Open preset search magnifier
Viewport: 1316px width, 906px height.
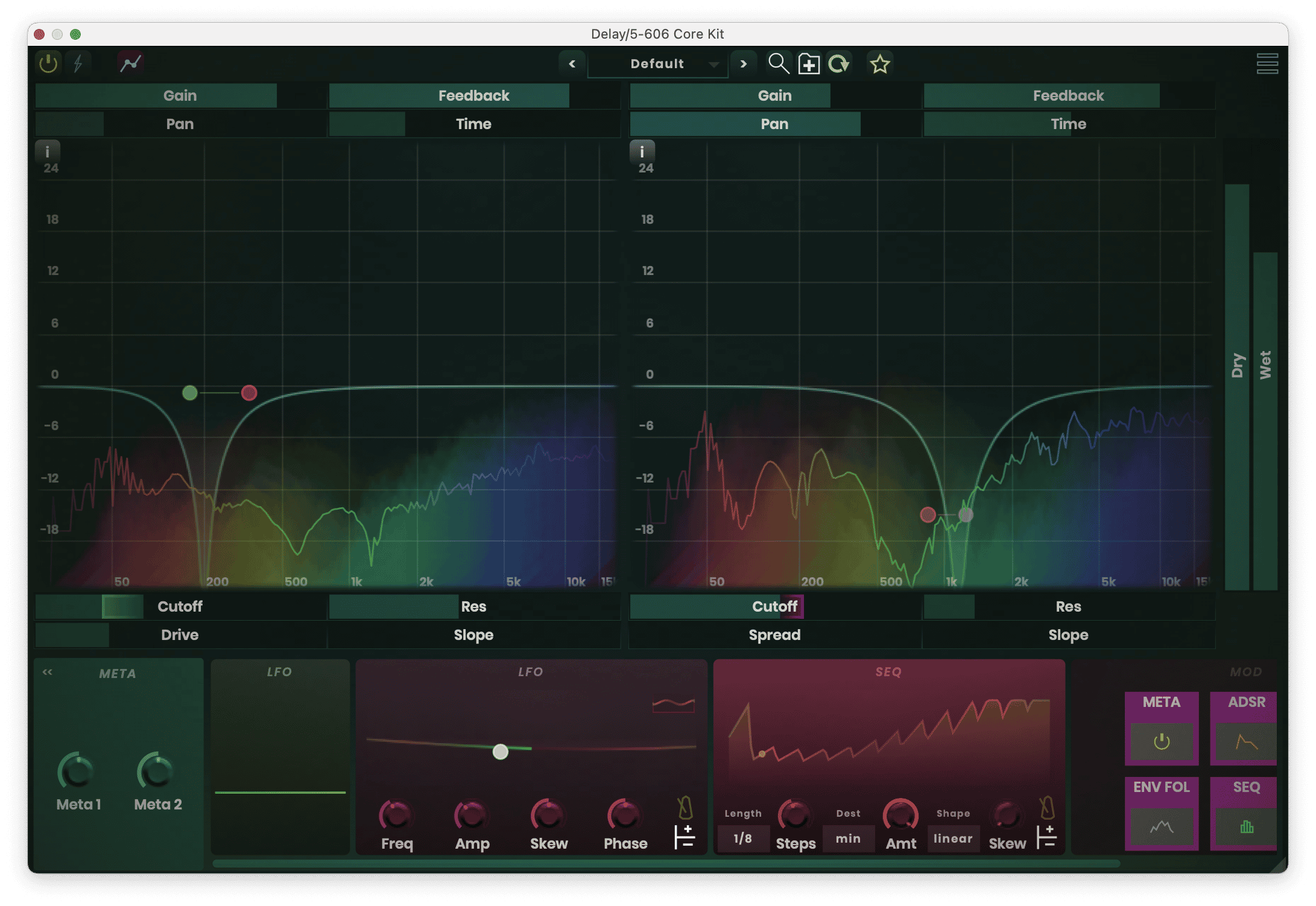pyautogui.click(x=778, y=63)
